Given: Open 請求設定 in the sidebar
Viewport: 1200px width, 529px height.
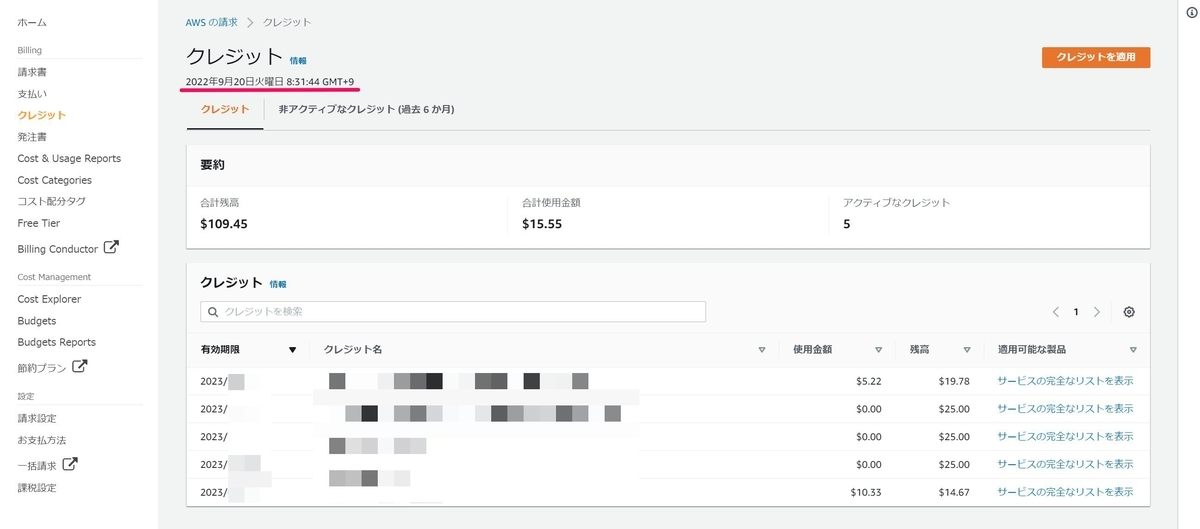Looking at the screenshot, I should tap(37, 418).
